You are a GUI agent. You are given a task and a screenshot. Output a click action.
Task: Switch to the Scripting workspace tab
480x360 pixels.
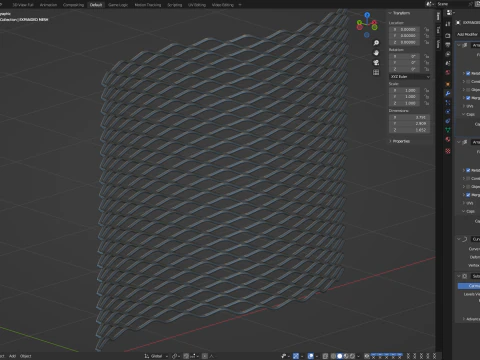coord(175,5)
